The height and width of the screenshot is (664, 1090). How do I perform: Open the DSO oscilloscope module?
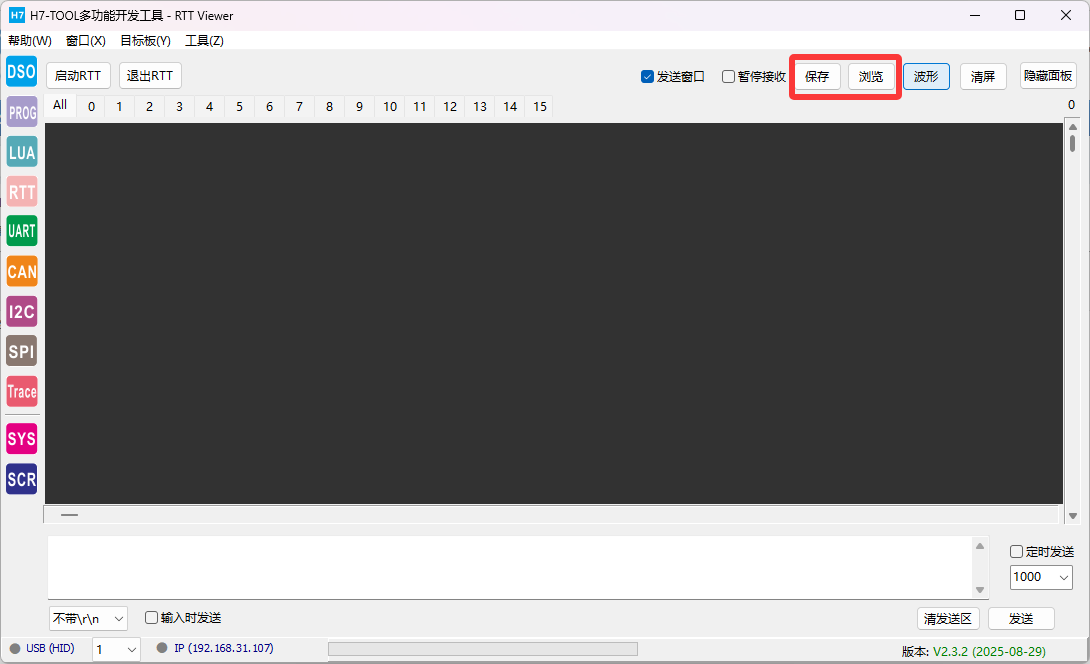pos(21,72)
